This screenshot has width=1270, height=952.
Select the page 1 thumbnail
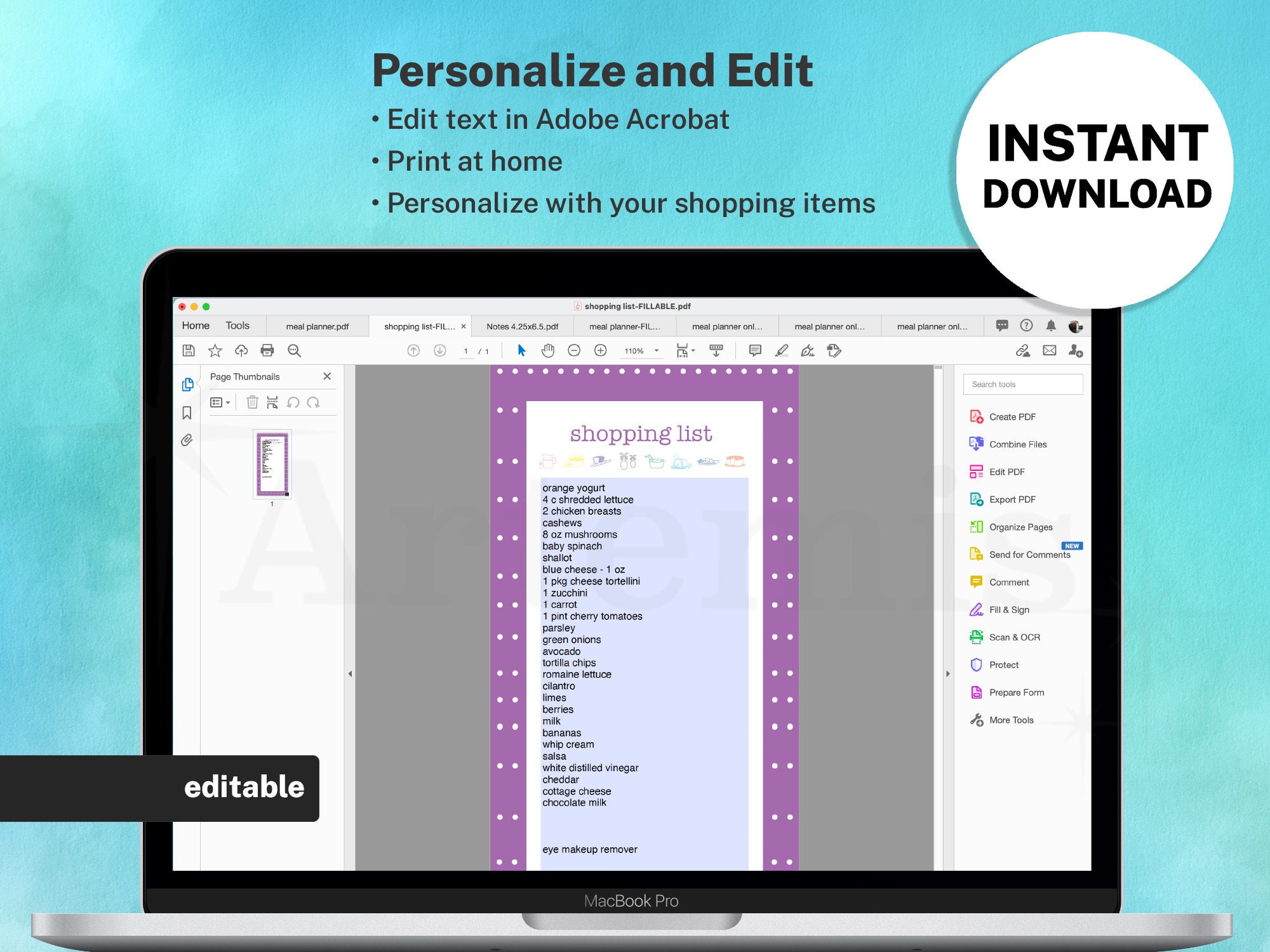(272, 464)
